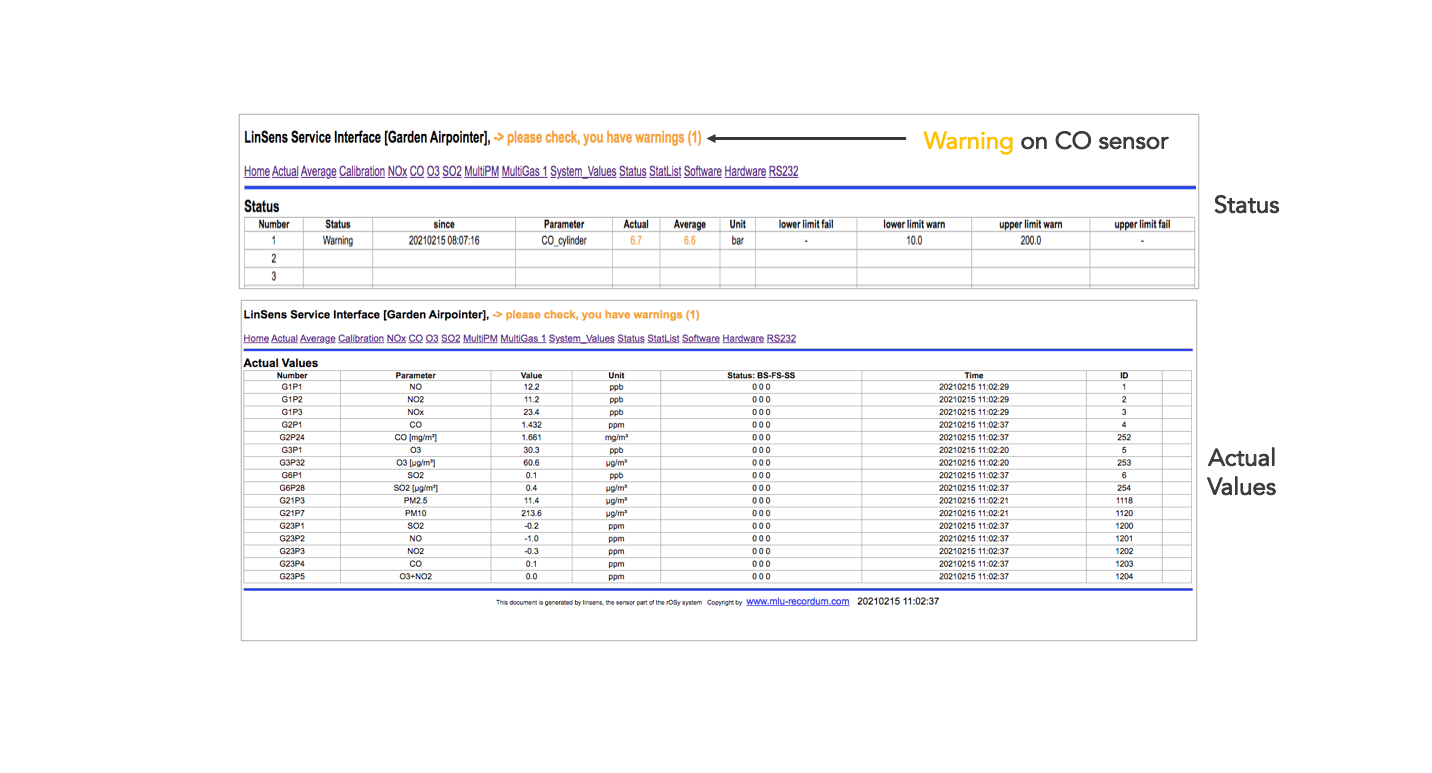
Task: Click the PM10 value 213.6 cell
Action: point(530,513)
